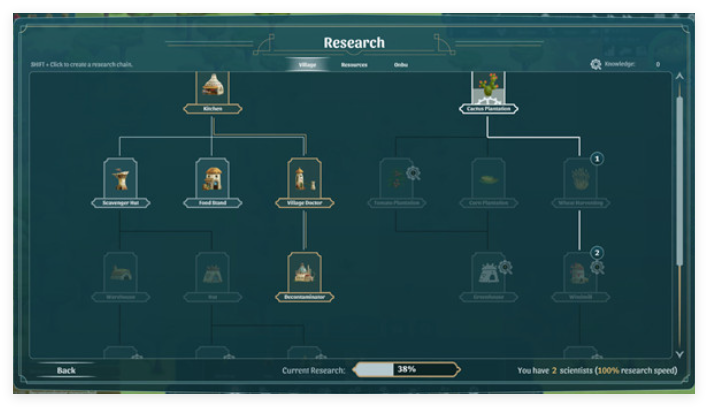Pick the Village Doctor research node

(x=304, y=180)
